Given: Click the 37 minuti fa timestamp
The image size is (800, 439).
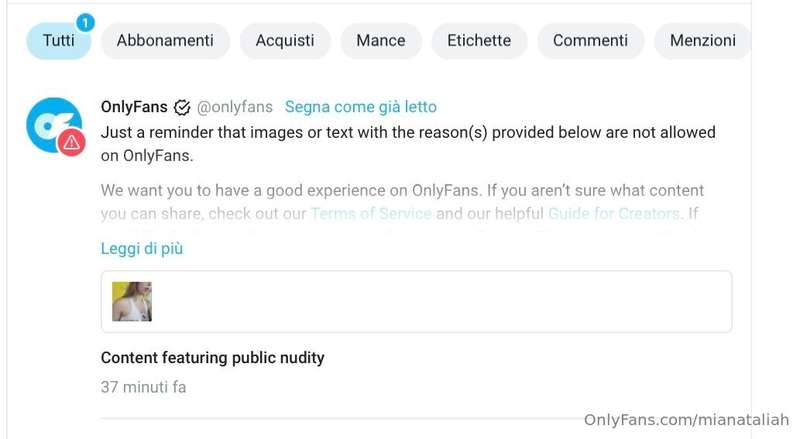Looking at the screenshot, I should [x=143, y=387].
